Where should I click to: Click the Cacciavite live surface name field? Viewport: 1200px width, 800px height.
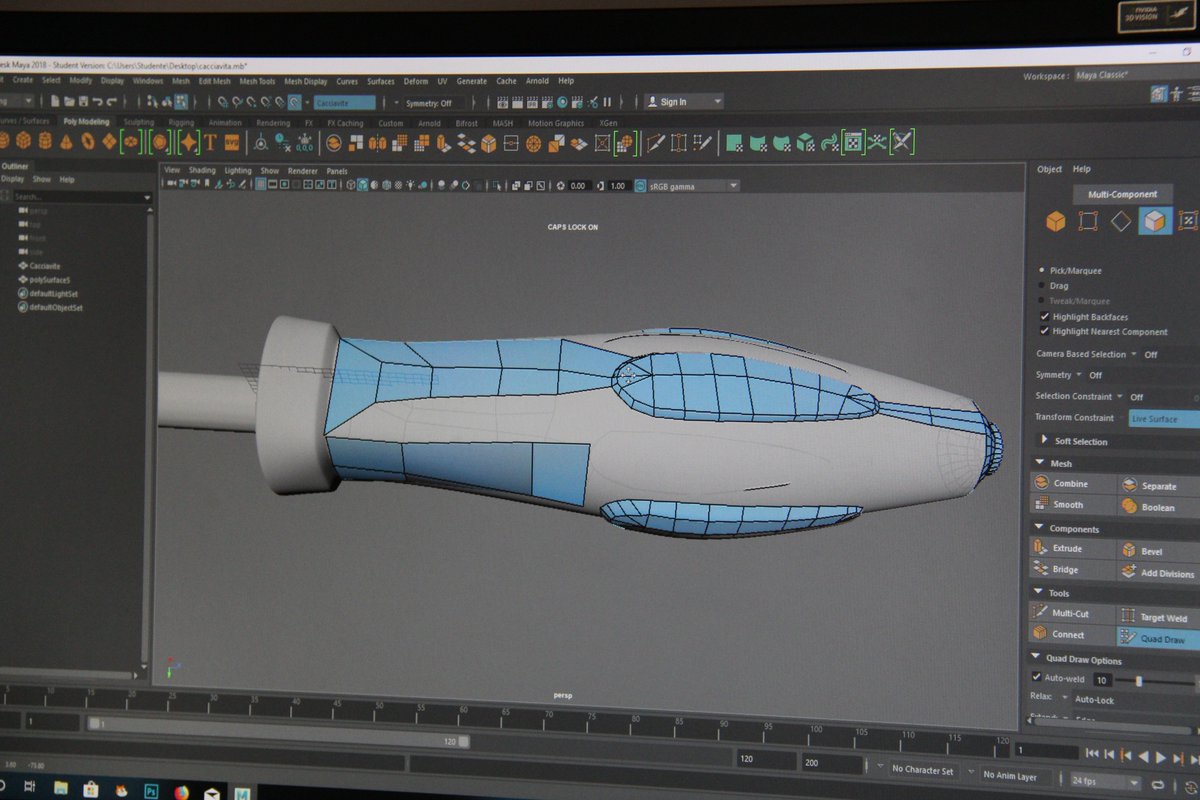click(x=344, y=102)
